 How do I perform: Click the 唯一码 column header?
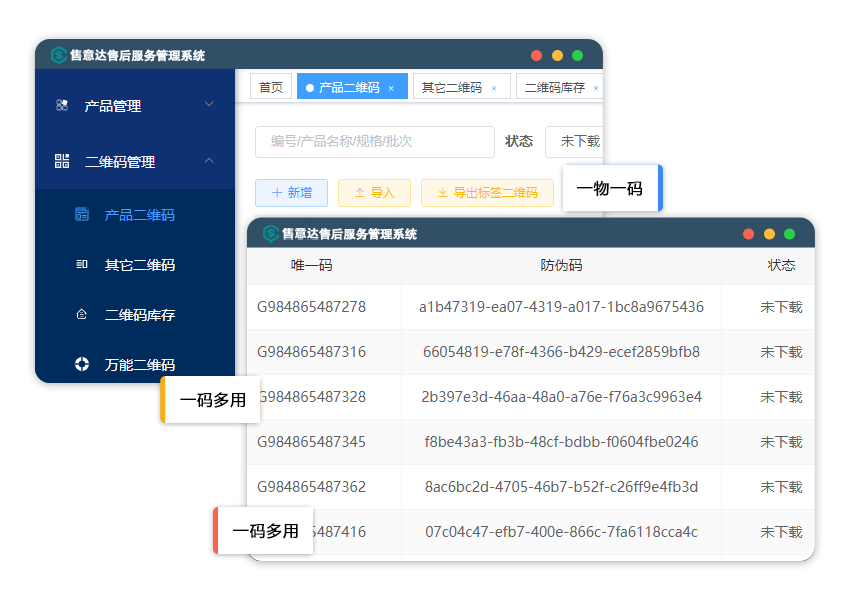[x=312, y=265]
